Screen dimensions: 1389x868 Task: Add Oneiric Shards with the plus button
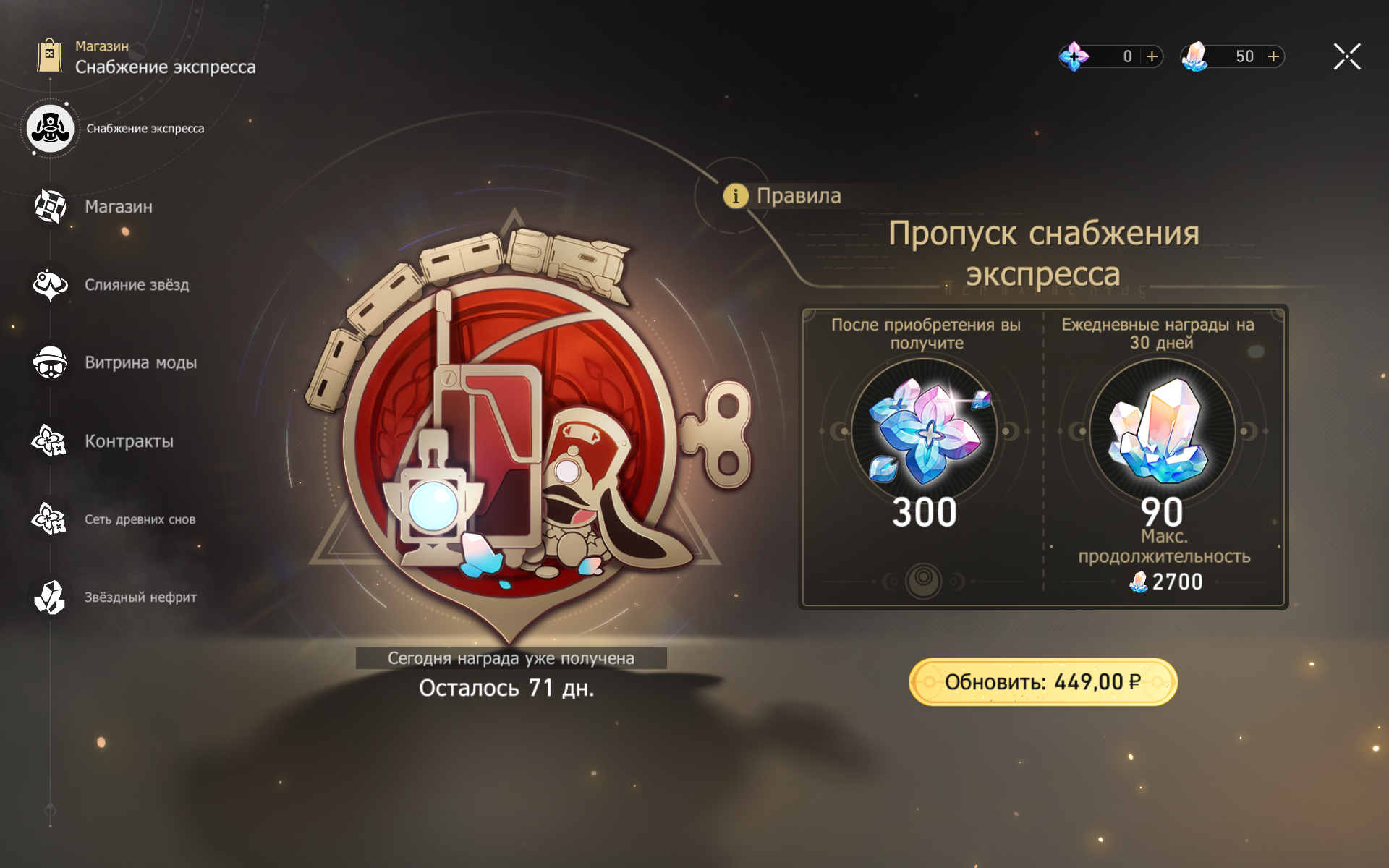click(x=1152, y=56)
